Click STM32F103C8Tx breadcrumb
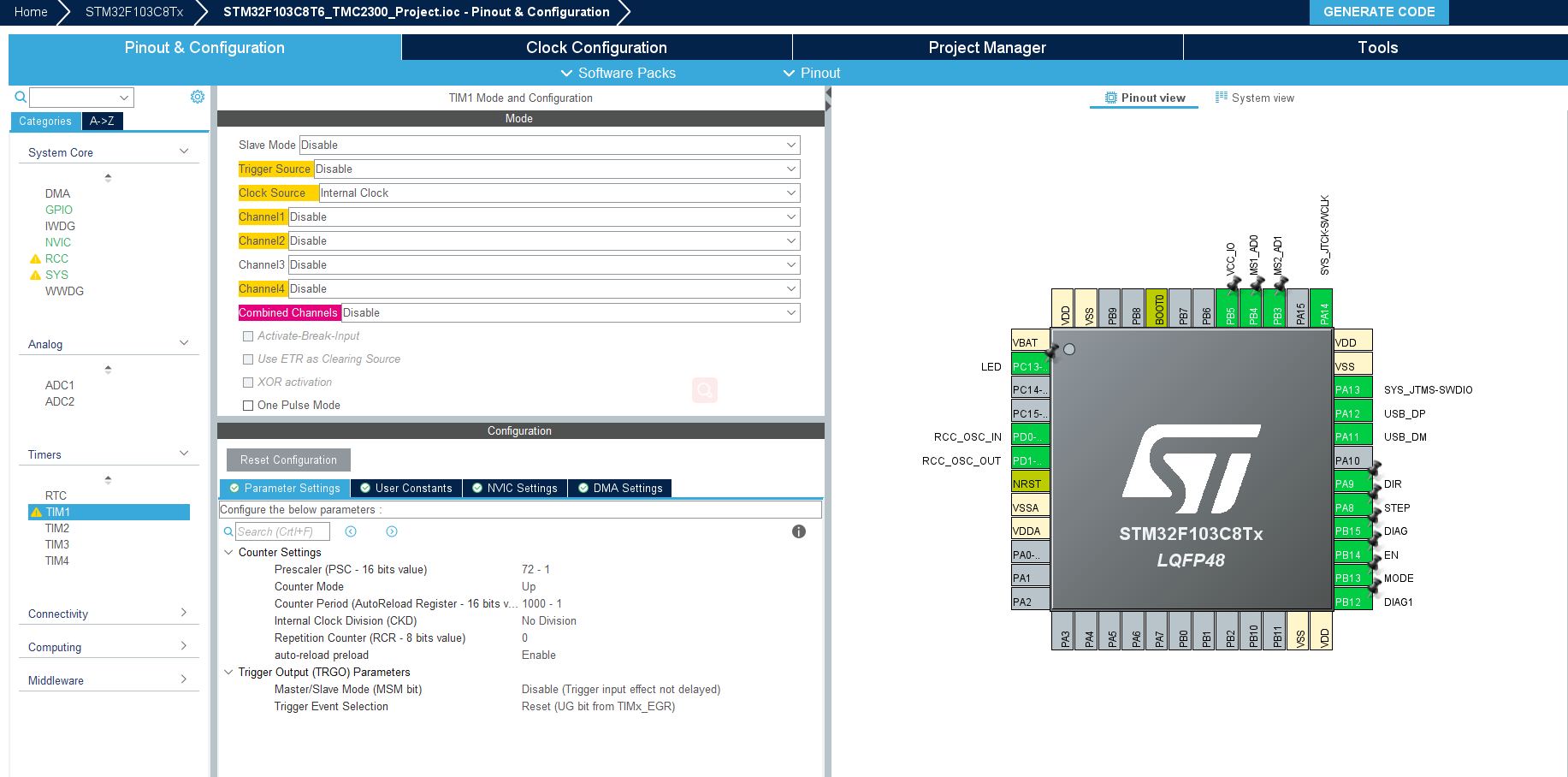The height and width of the screenshot is (777, 1568). pos(134,12)
